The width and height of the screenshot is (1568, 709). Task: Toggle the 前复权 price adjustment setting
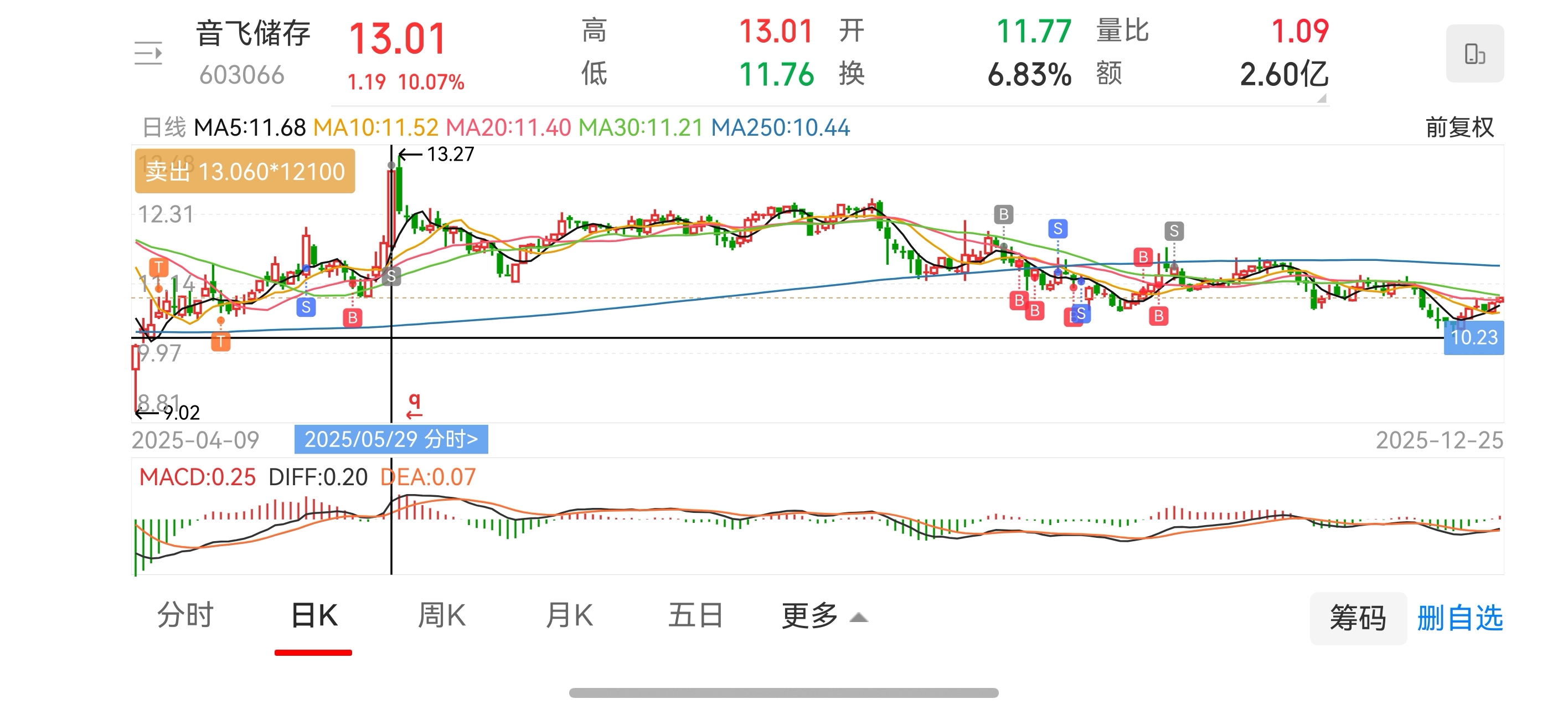click(1459, 127)
